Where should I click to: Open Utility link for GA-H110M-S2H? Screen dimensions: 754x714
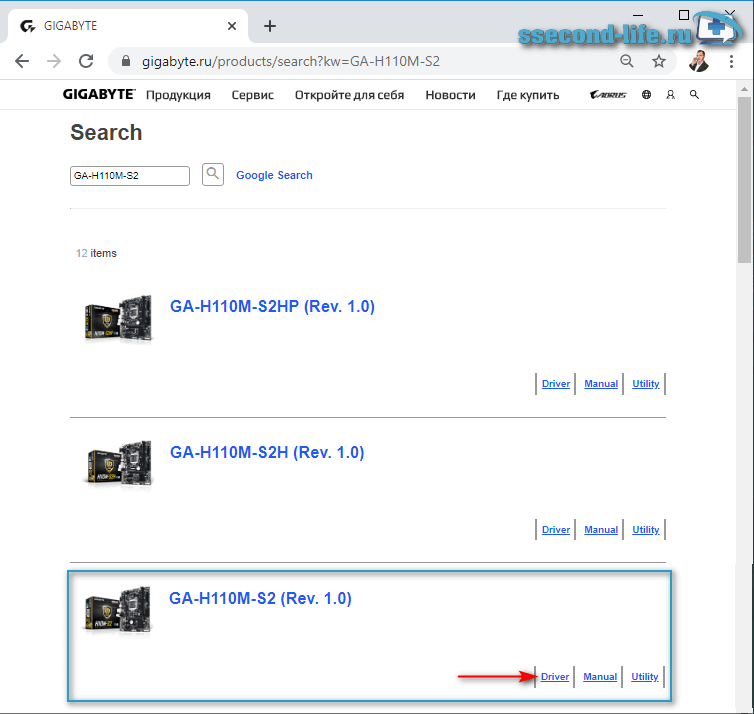click(646, 529)
